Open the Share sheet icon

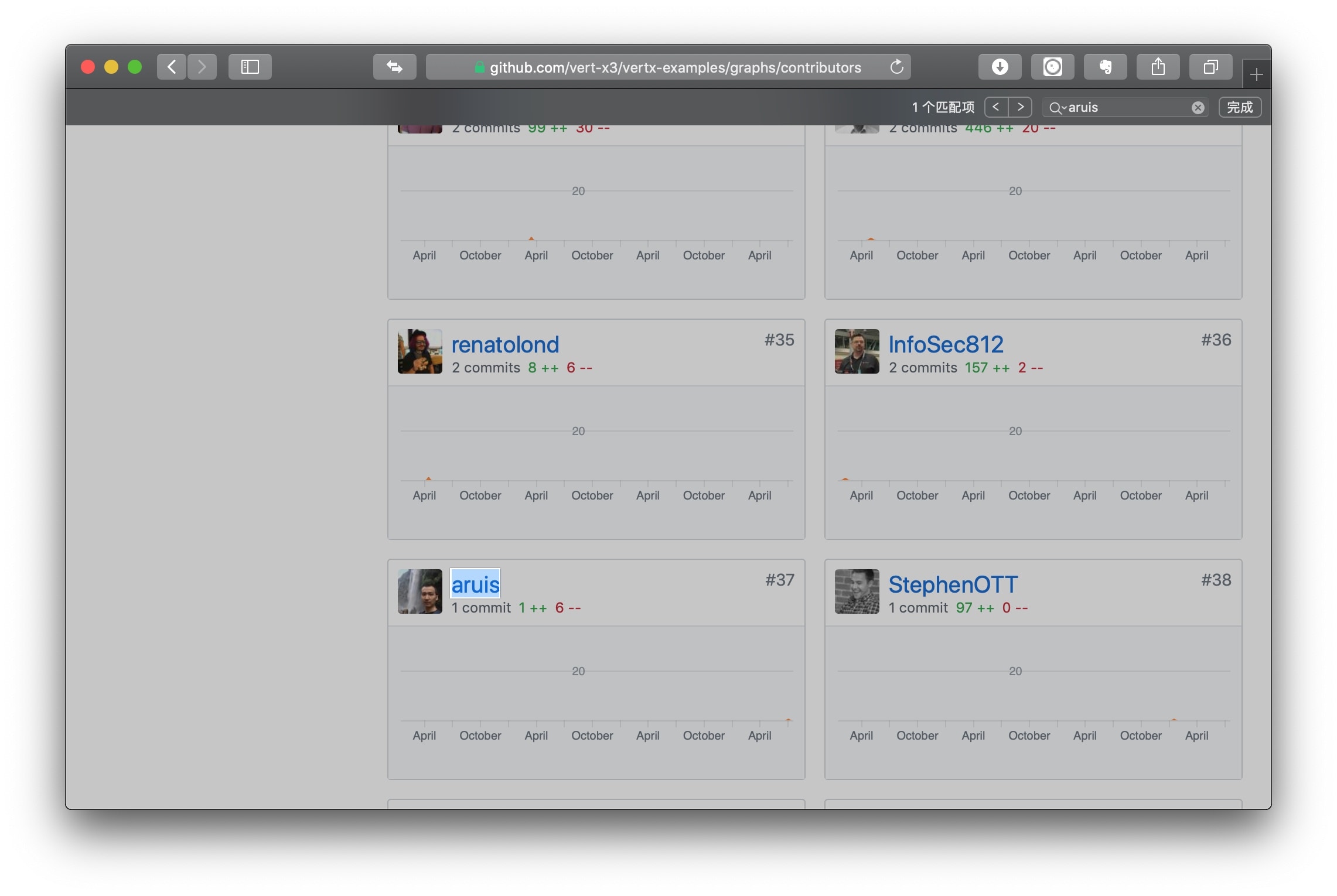(1158, 67)
